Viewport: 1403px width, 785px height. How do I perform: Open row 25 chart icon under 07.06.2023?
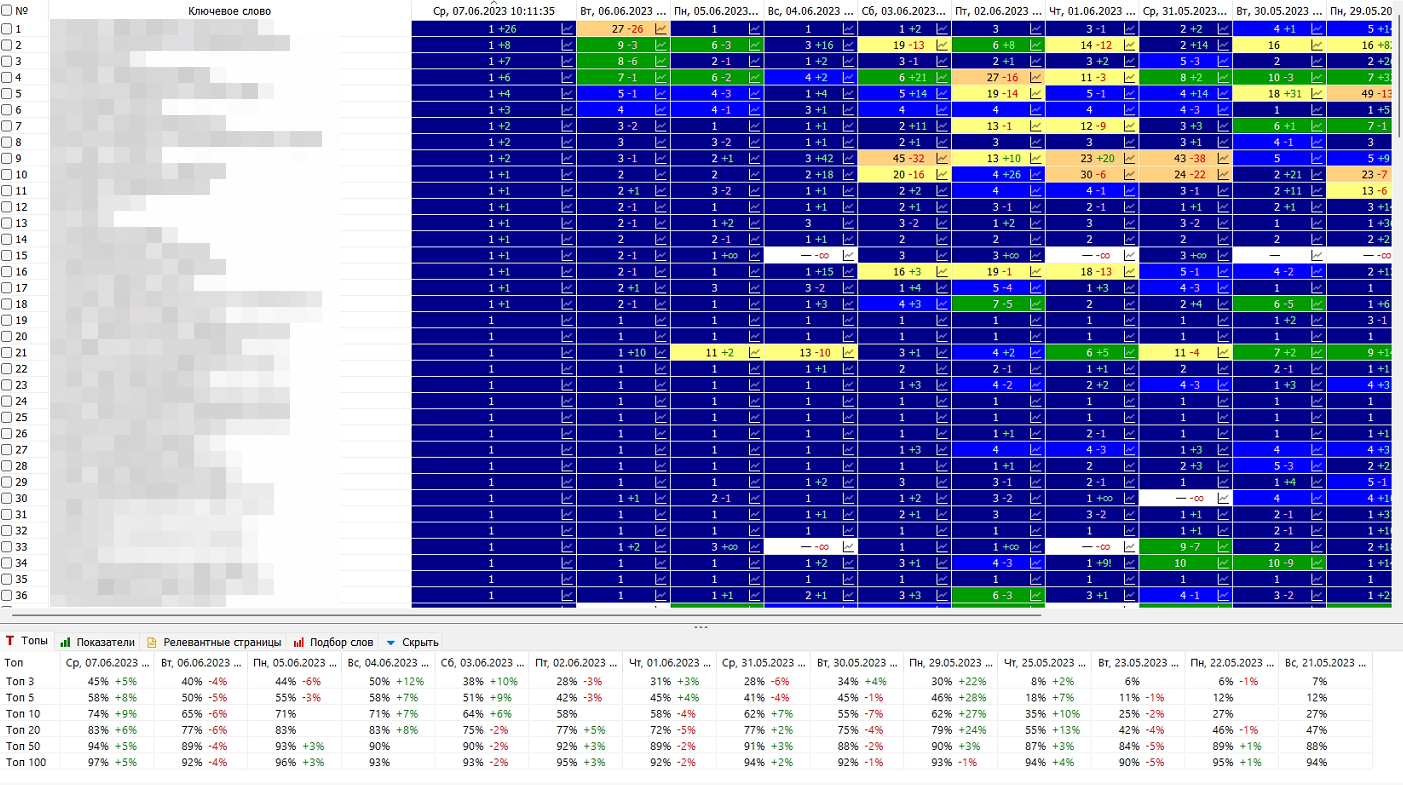[567, 416]
